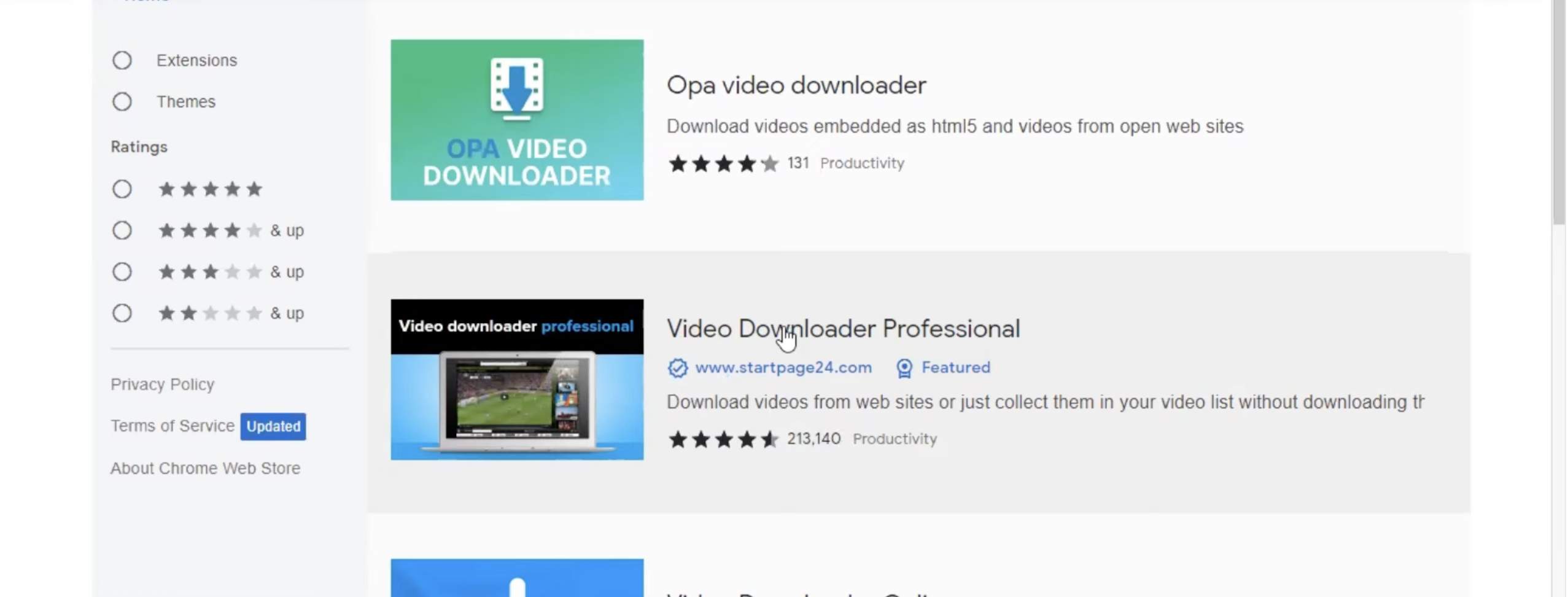Click Video Downloader Professional description text

(1045, 402)
